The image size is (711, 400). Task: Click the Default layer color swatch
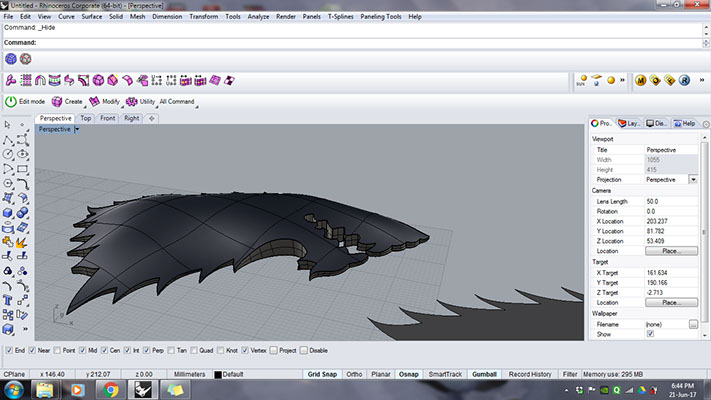tap(218, 375)
